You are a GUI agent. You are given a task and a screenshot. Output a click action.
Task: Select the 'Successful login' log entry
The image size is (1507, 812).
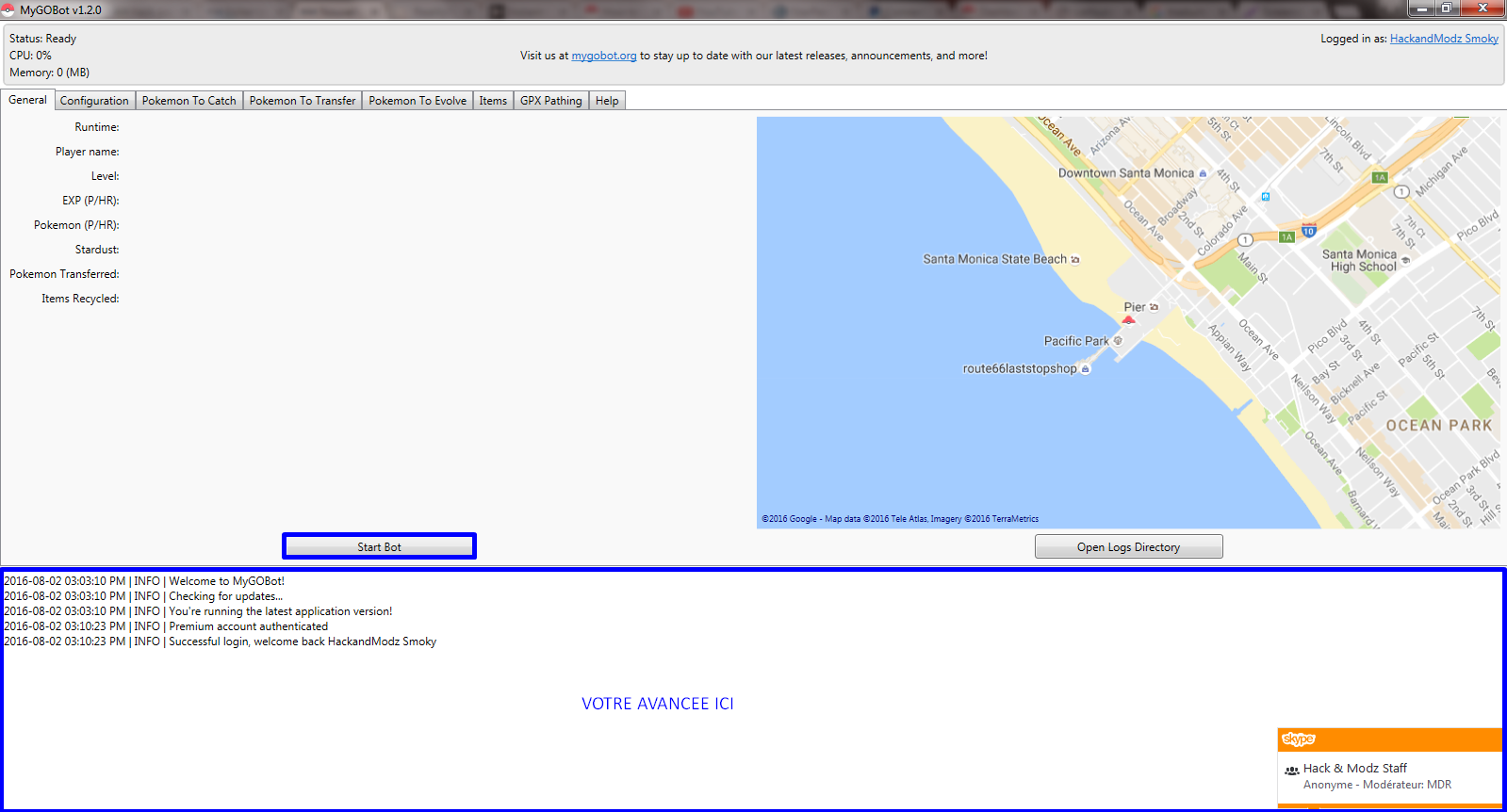pyautogui.click(x=221, y=641)
